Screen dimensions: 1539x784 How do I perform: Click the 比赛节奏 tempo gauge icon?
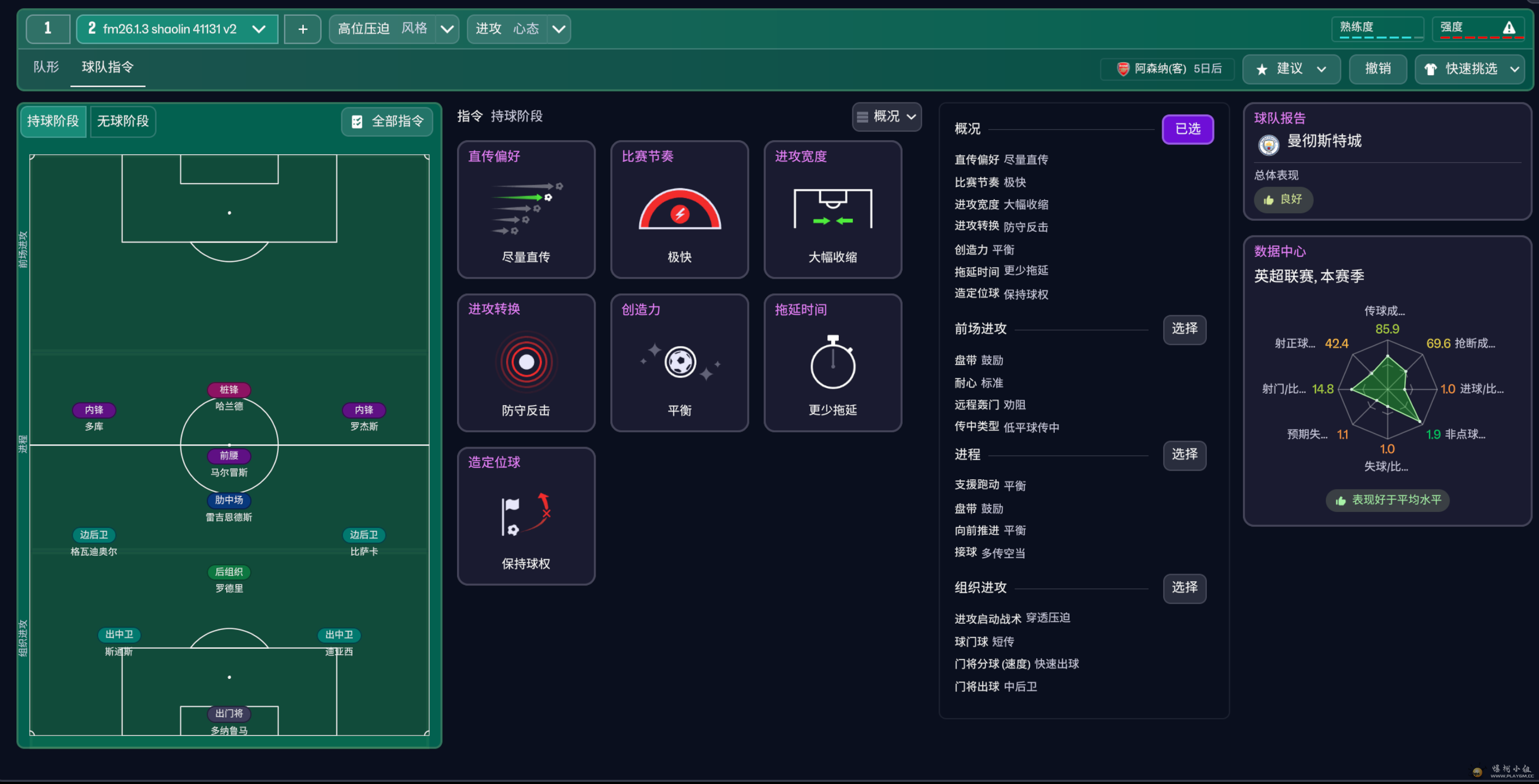[680, 209]
